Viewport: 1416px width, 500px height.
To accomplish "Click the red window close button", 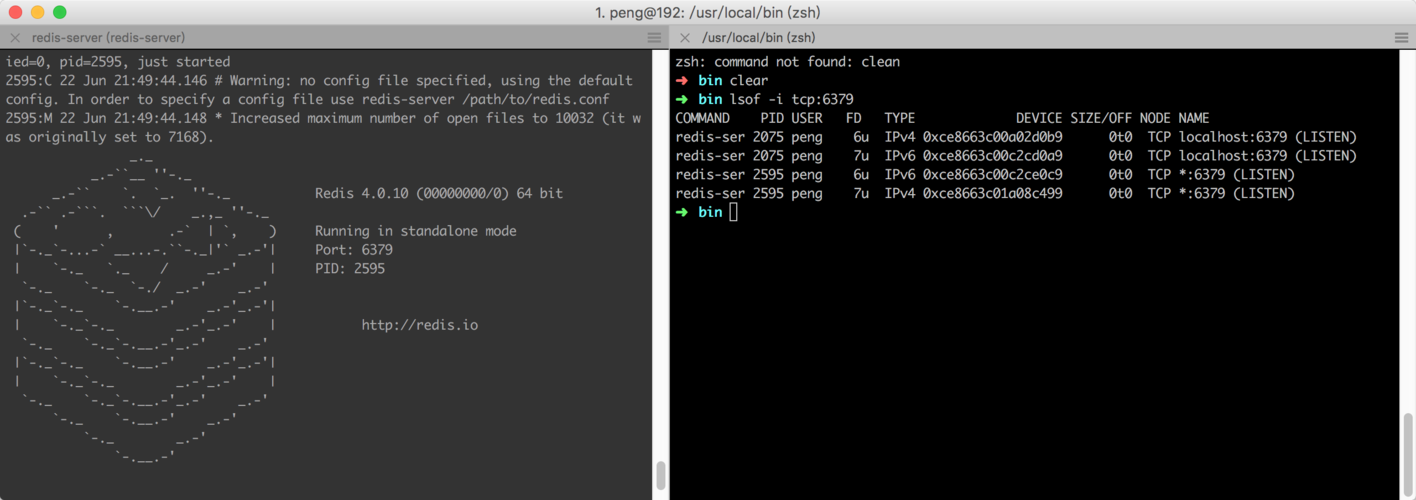I will [14, 12].
